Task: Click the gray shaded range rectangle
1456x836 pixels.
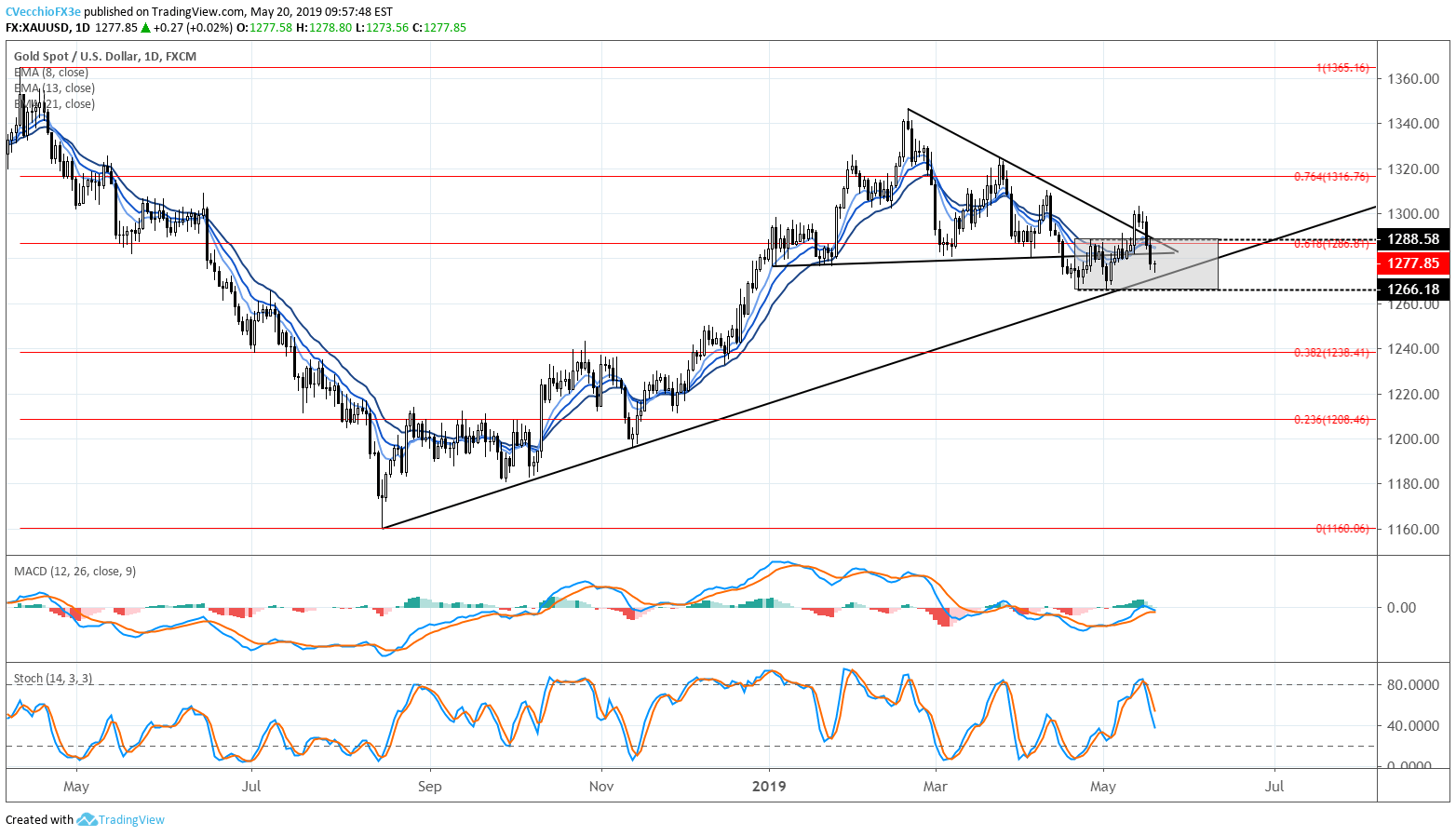Action: tap(1146, 264)
